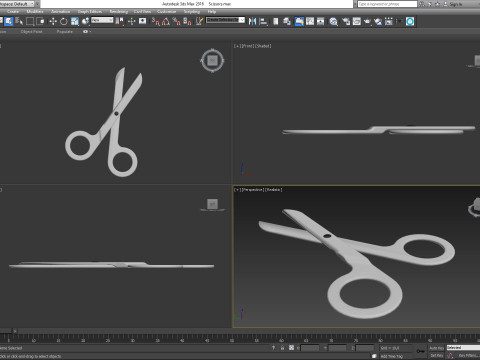Click Render Production teapot icon
This screenshot has width=480, height=360.
[x=367, y=22]
